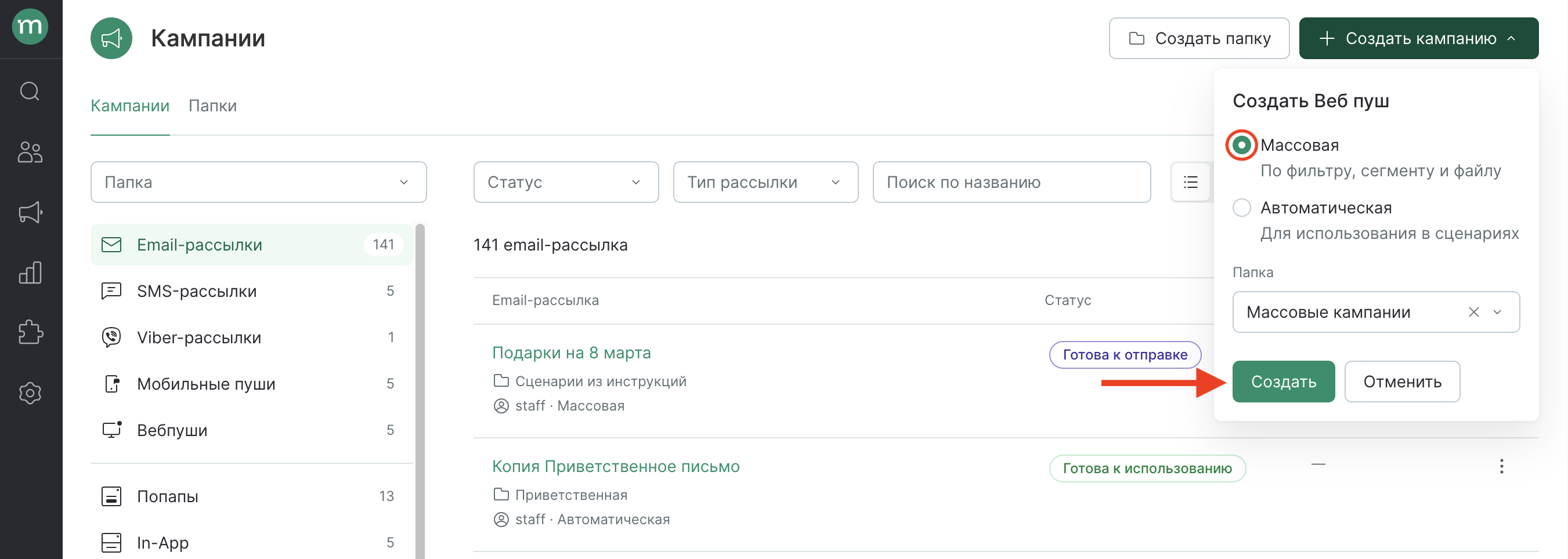Viewport: 1568px width, 559px height.
Task: Click the phone icon of Мобильные пуши
Action: pyautogui.click(x=112, y=383)
